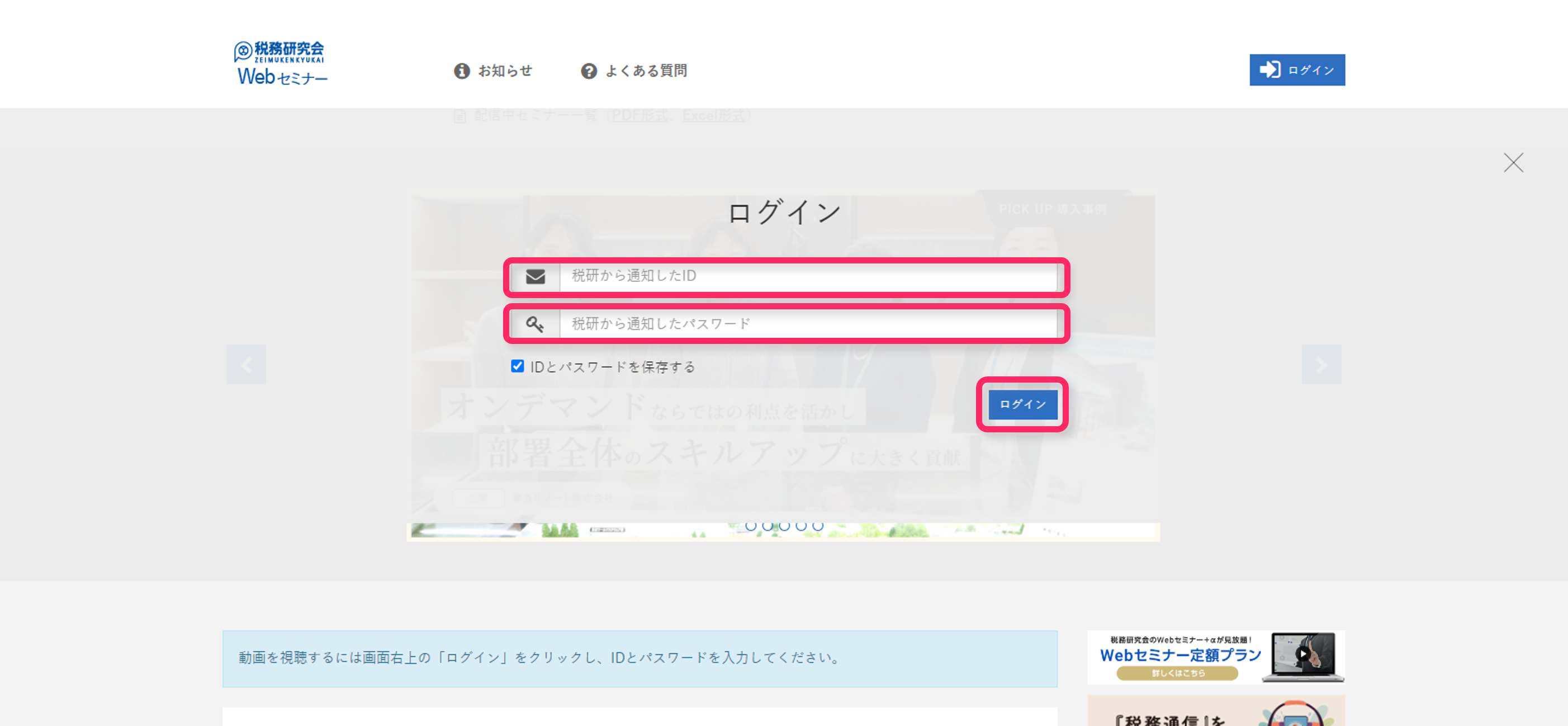Focus the 税研から通知したID input field
The height and width of the screenshot is (726, 1568).
pos(808,276)
